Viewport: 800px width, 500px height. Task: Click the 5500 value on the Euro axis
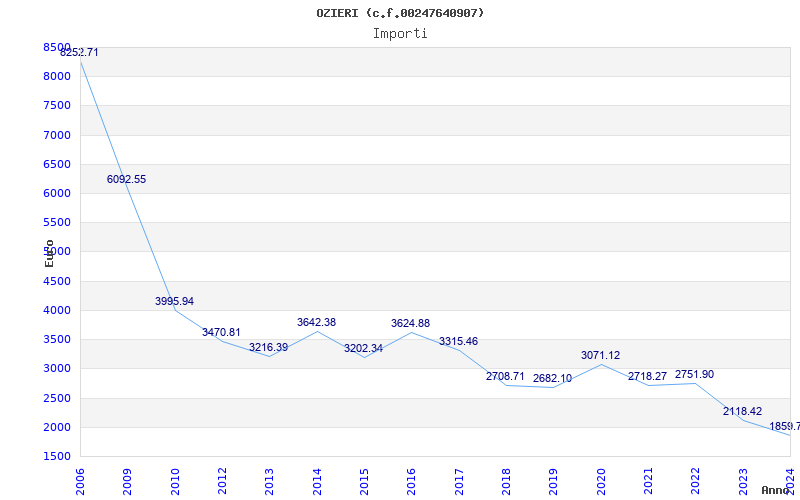(x=57, y=222)
